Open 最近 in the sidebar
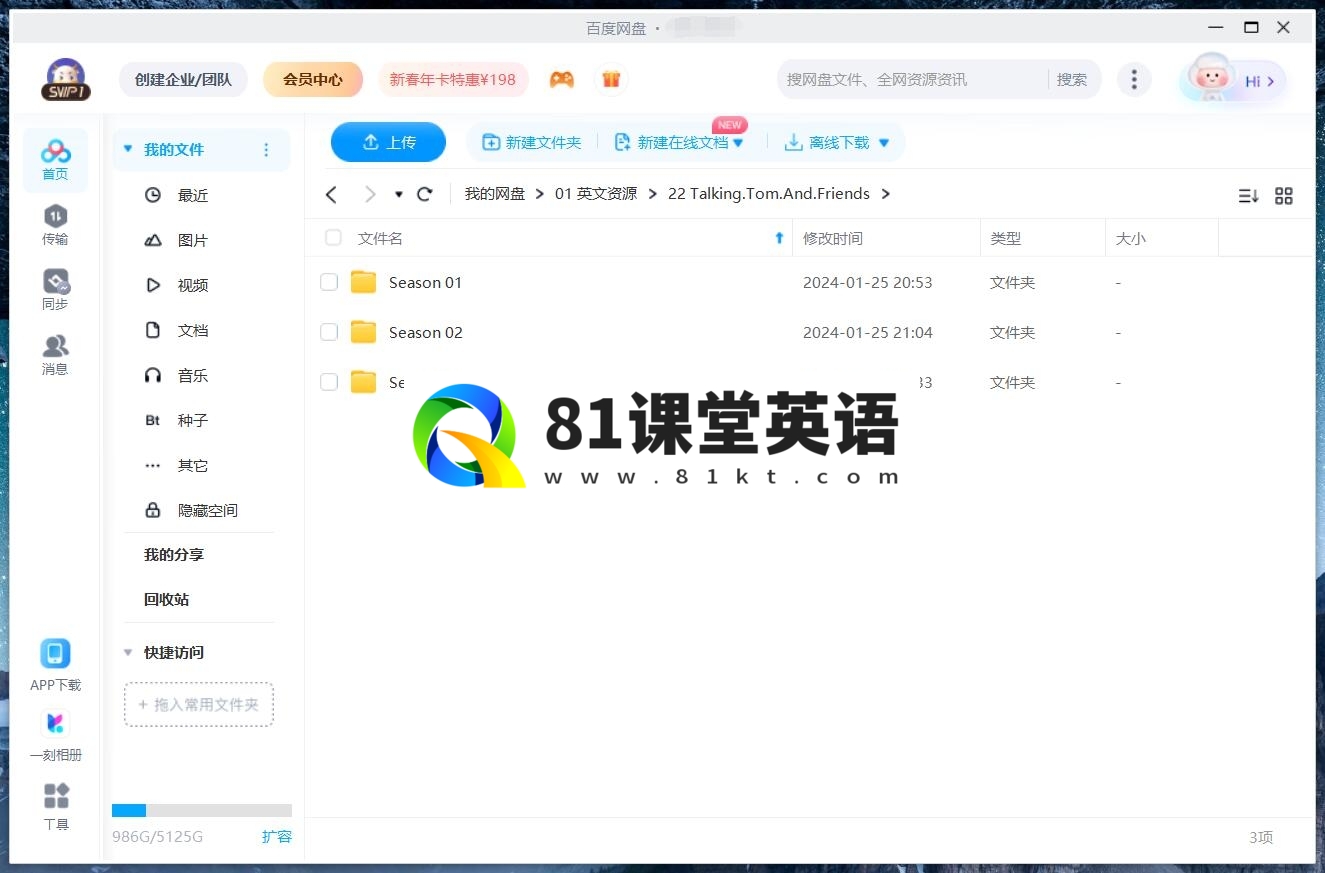The height and width of the screenshot is (873, 1325). point(193,195)
